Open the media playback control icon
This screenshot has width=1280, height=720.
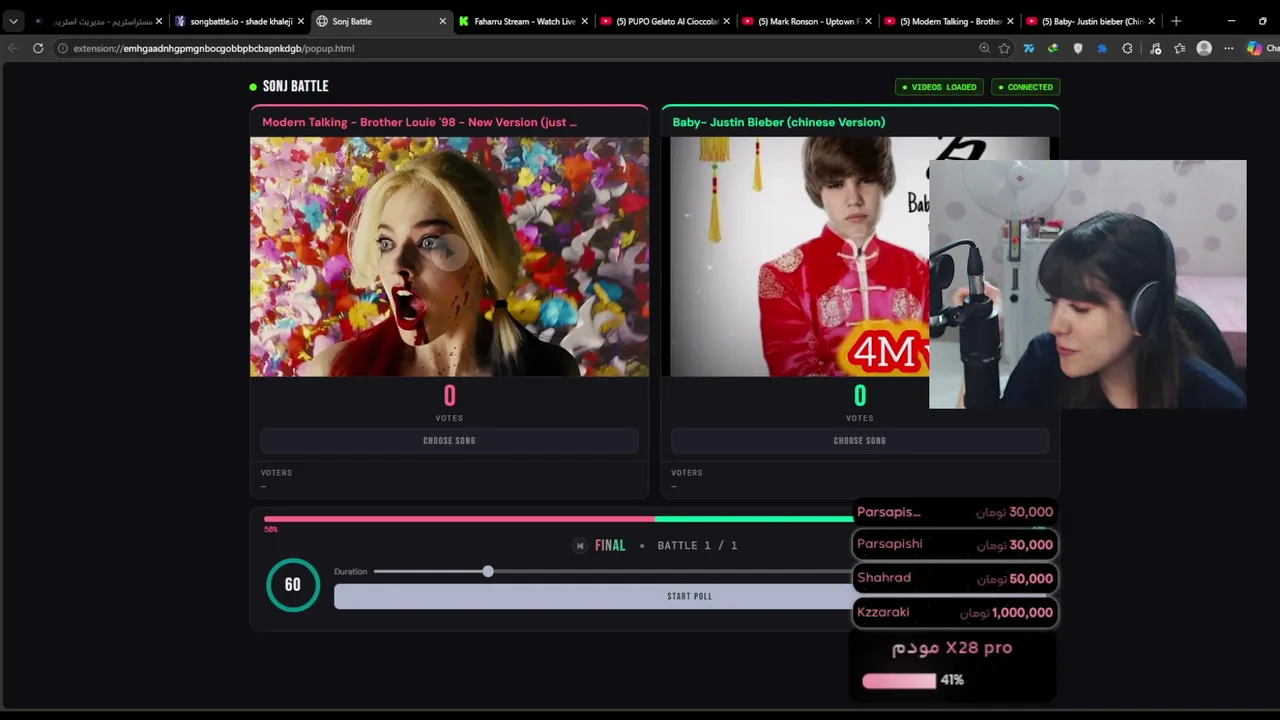(1156, 48)
